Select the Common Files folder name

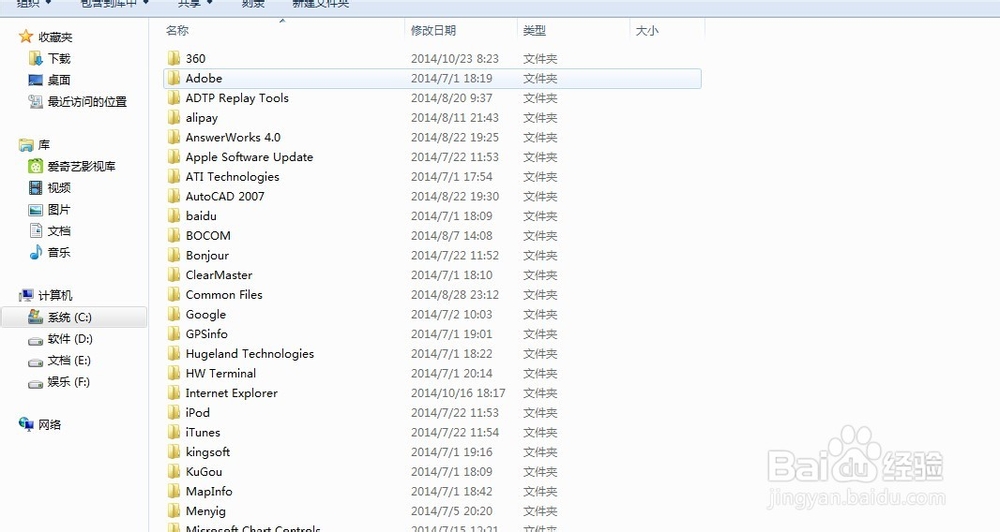click(224, 295)
